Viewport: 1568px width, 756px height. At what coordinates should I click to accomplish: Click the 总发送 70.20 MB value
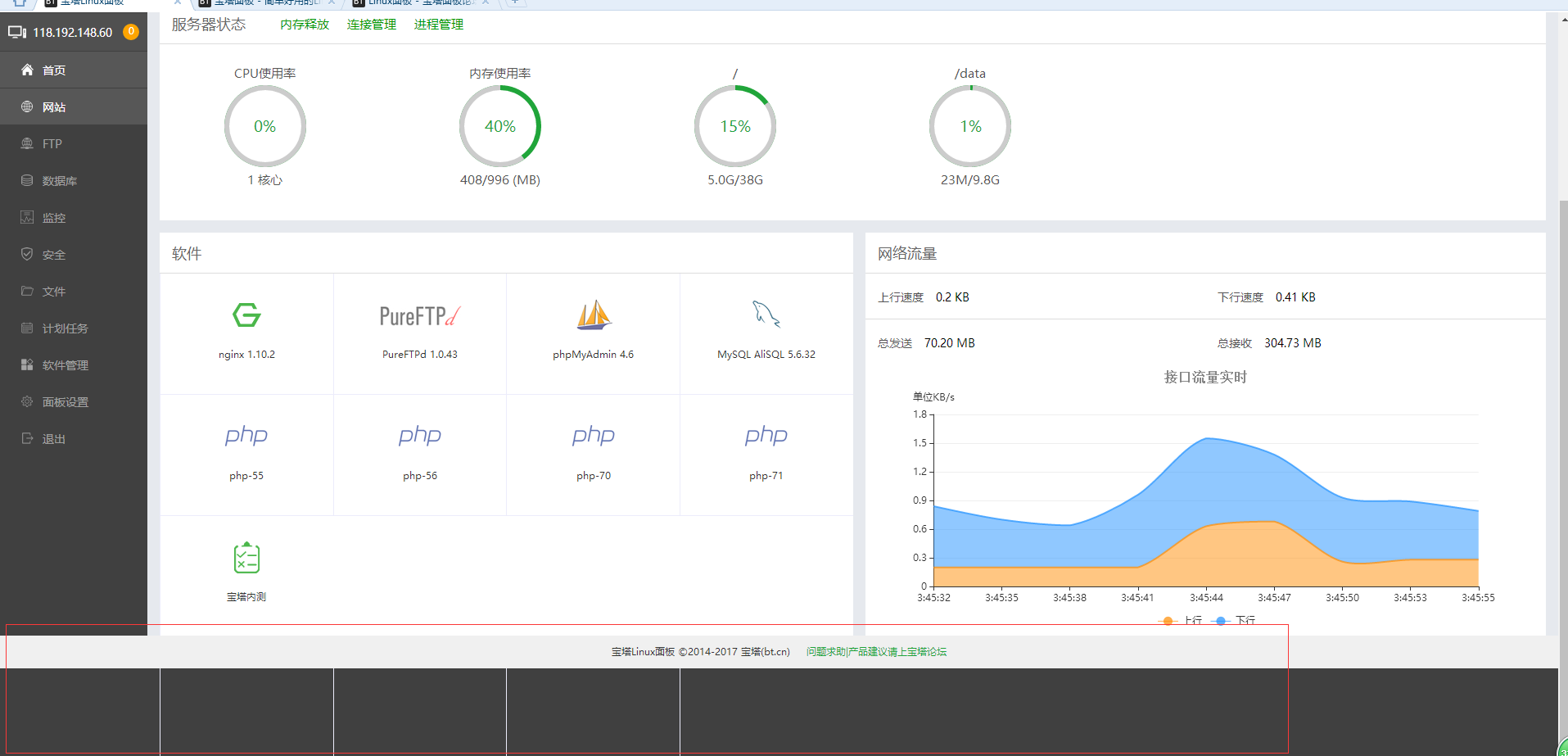950,343
